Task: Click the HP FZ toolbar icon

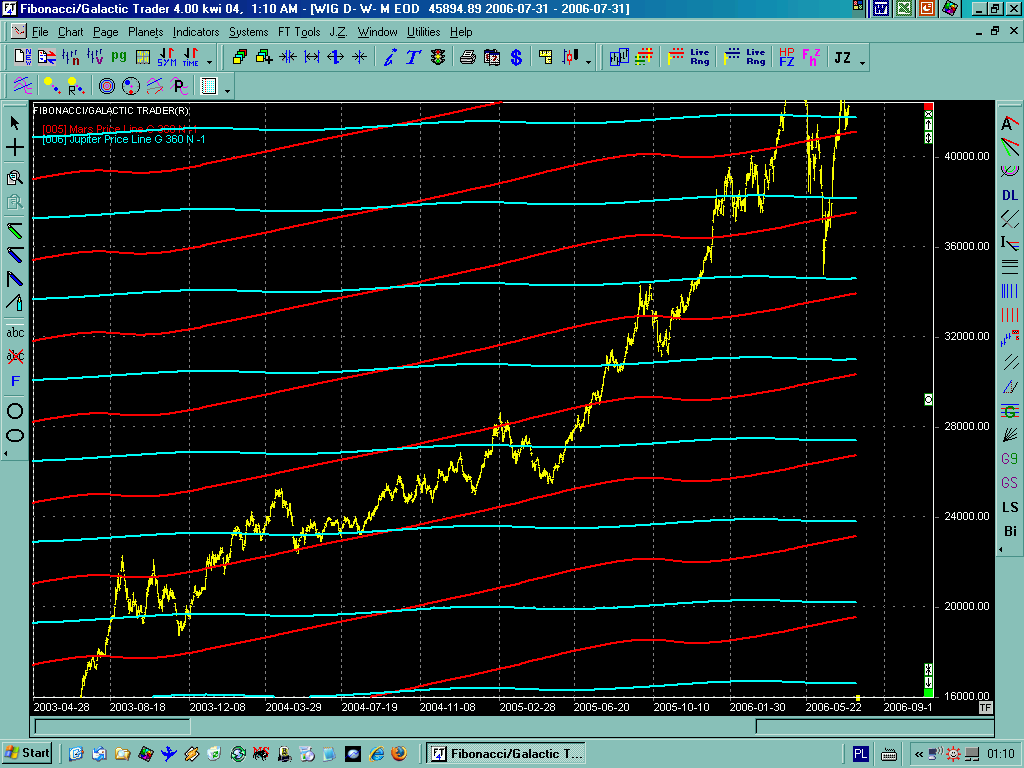Action: point(786,58)
